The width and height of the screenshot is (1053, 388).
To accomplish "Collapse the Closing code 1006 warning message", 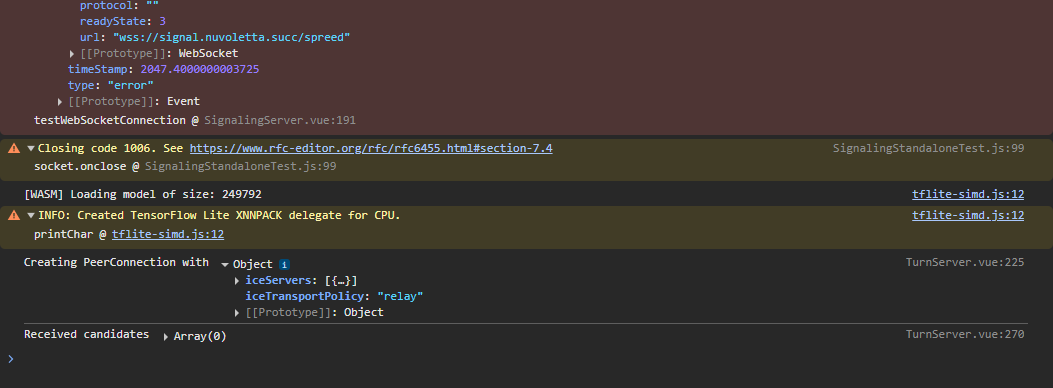I will coord(30,148).
